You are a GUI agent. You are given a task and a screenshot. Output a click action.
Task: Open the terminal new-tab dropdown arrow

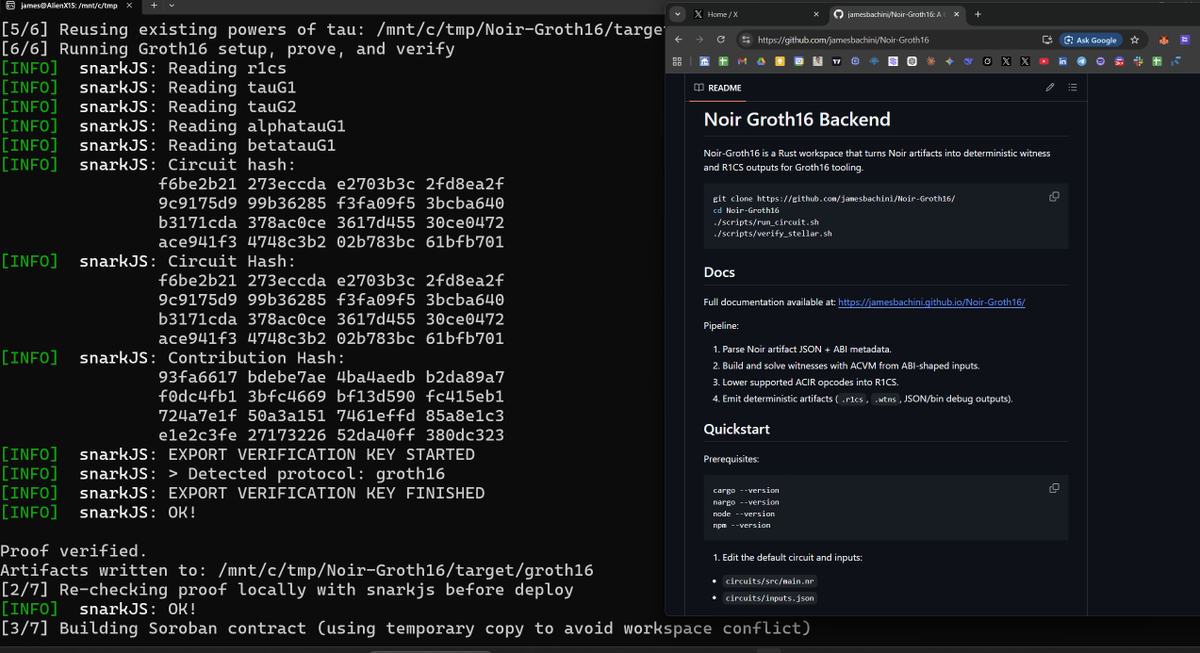(171, 7)
